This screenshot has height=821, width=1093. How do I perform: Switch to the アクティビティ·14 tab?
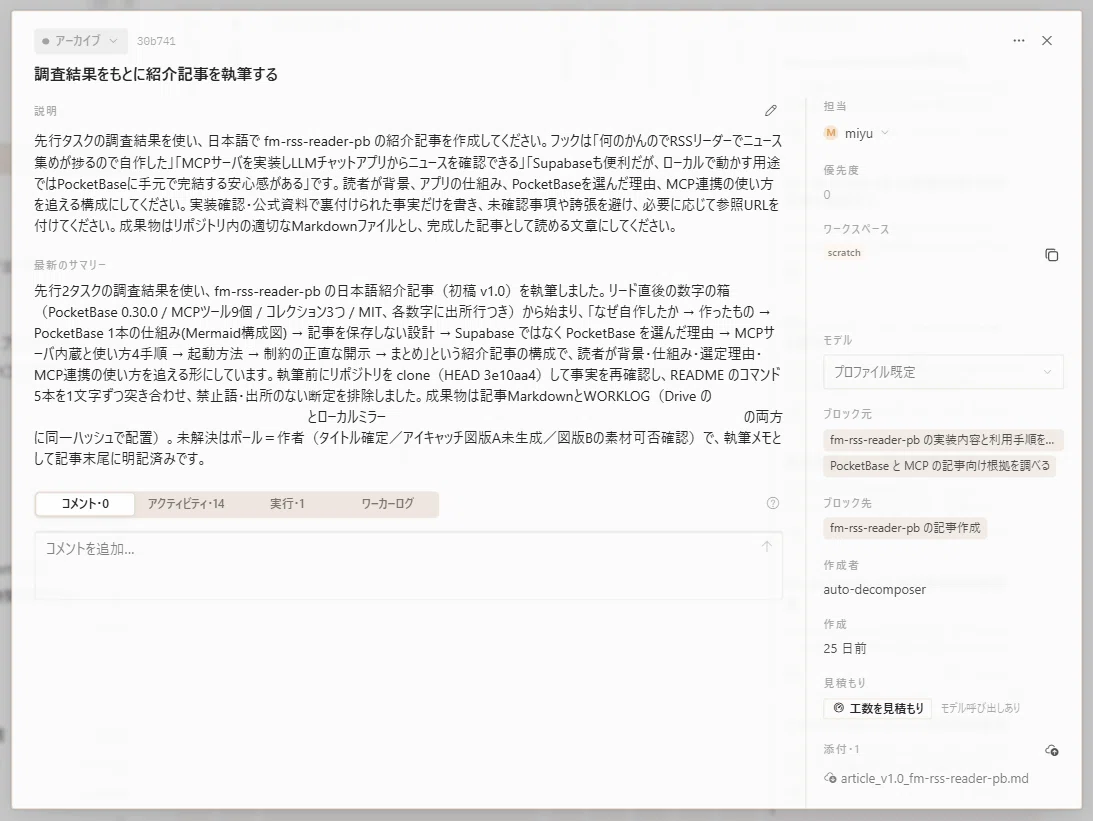pyautogui.click(x=186, y=504)
